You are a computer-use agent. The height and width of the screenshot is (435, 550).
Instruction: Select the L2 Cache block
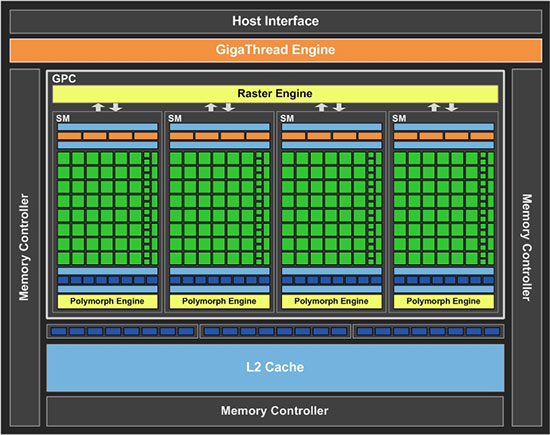275,368
